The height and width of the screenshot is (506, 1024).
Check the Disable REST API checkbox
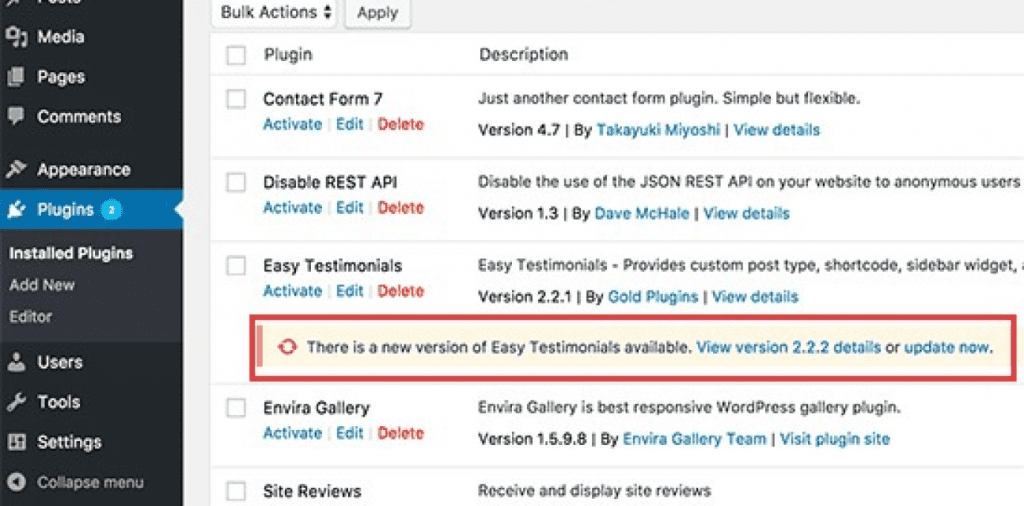click(236, 183)
